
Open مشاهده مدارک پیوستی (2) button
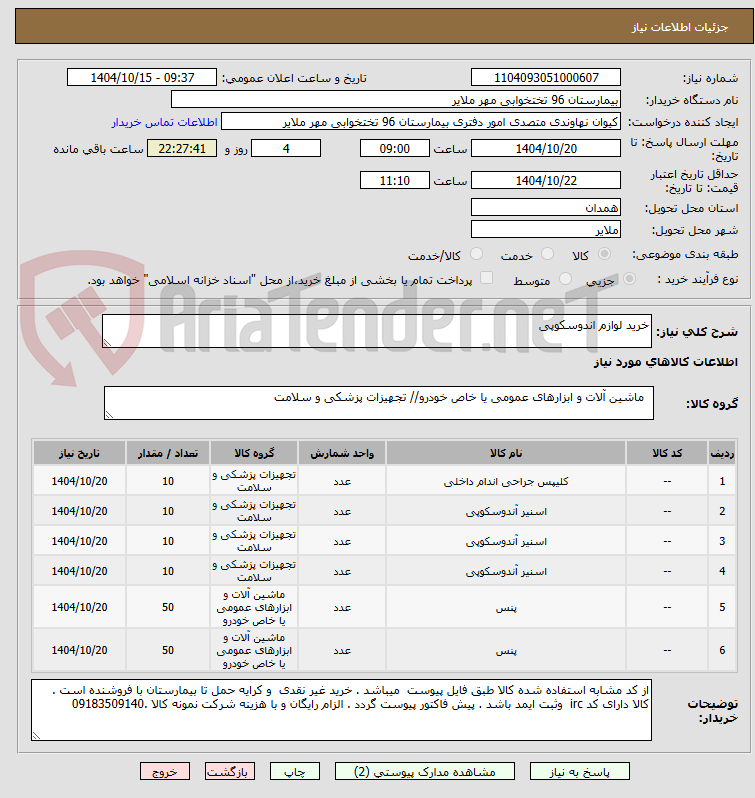coord(425,772)
